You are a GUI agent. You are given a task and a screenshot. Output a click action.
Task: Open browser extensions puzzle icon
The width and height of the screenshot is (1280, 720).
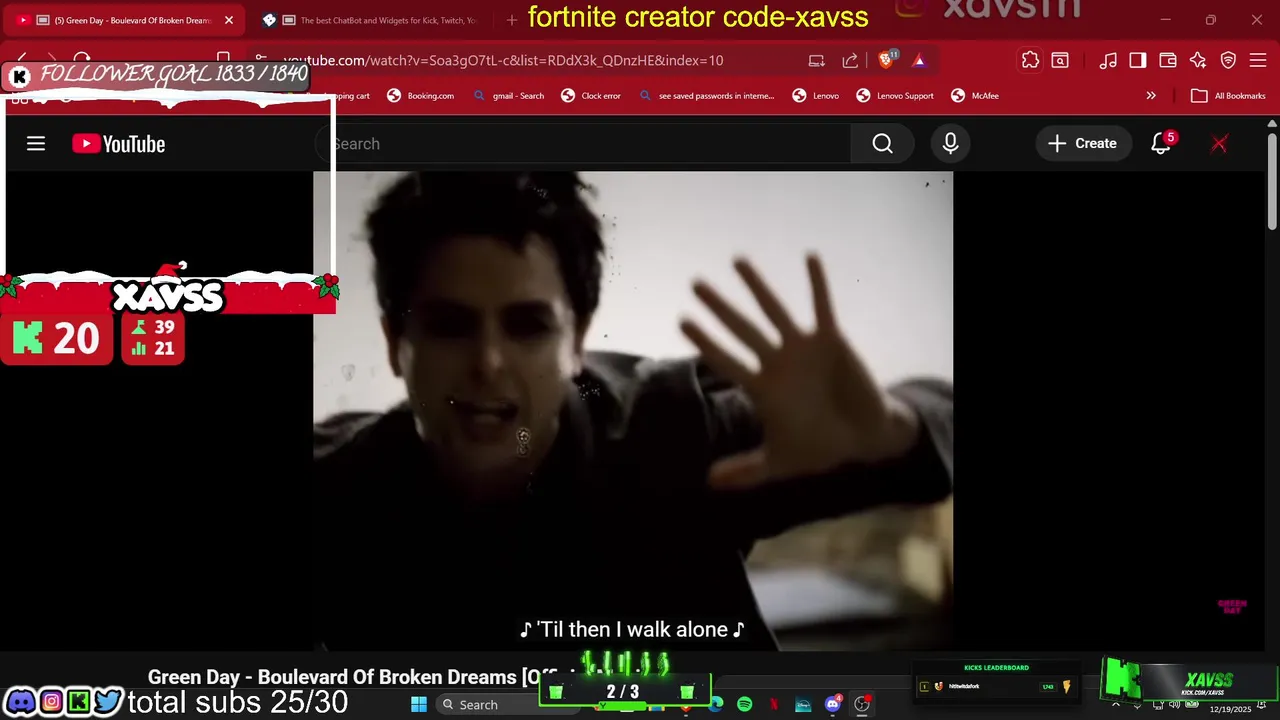point(1030,60)
